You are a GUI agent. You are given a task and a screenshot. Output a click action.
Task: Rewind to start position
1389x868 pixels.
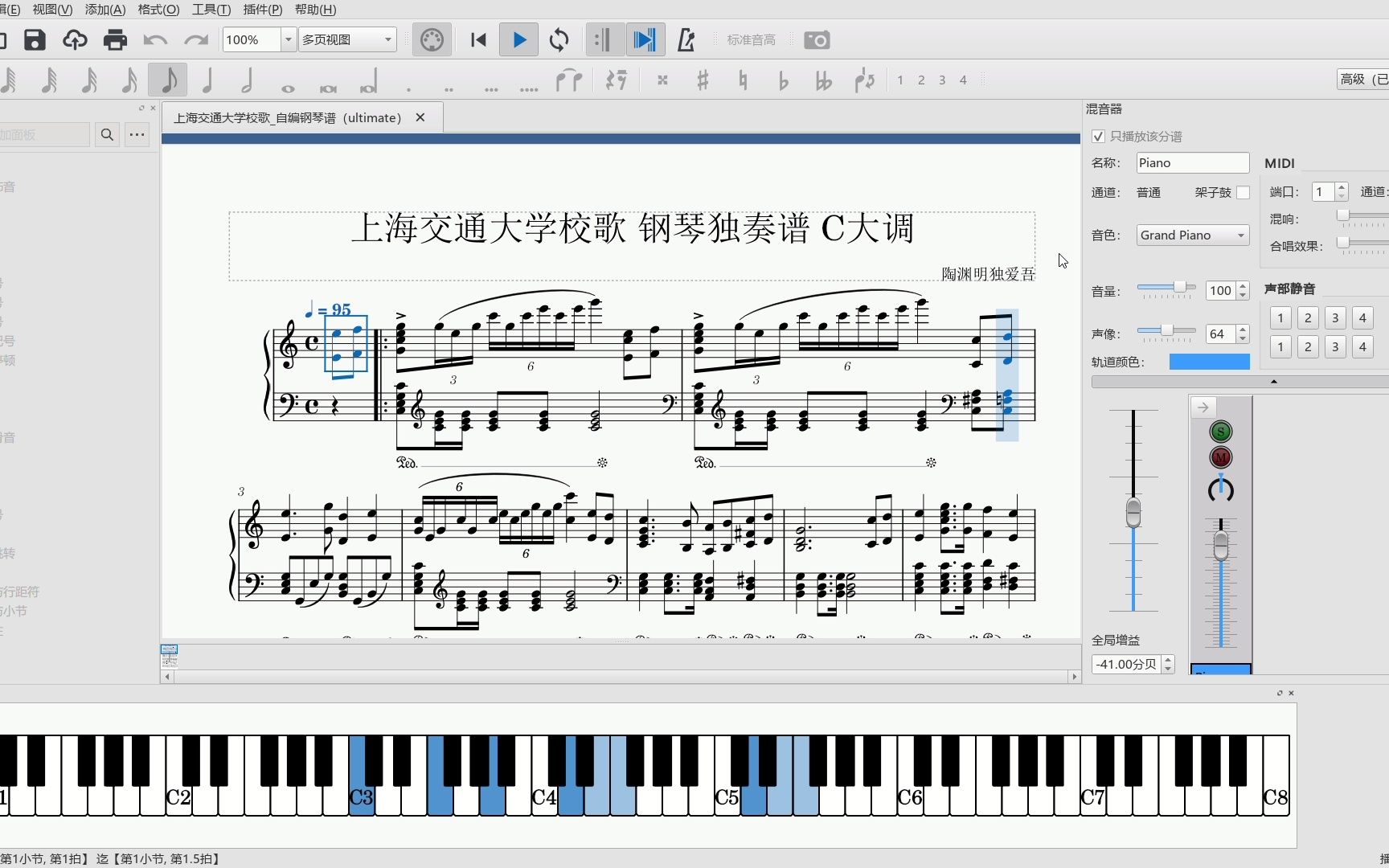478,39
